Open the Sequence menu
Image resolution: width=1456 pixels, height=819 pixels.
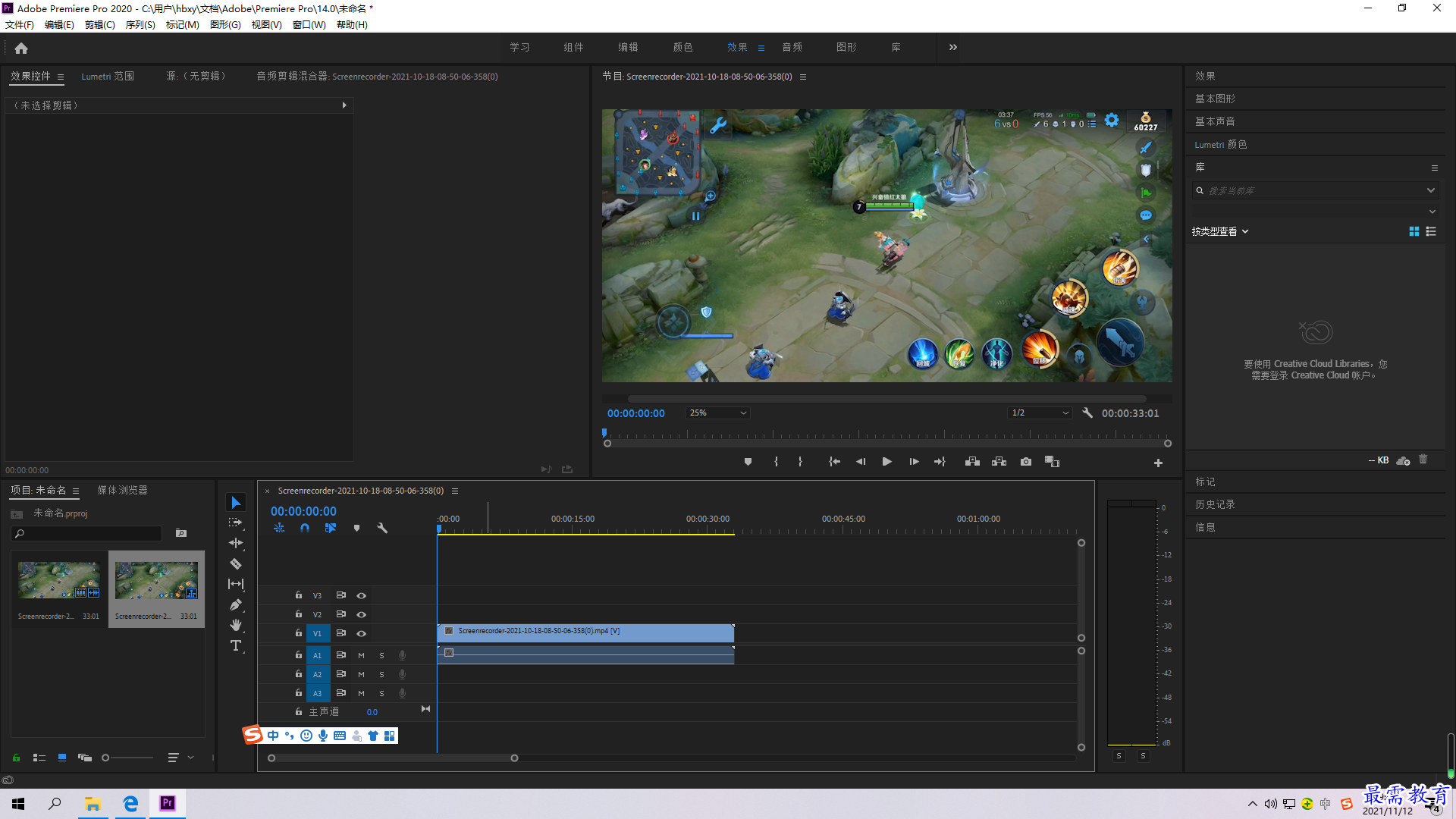tap(140, 25)
